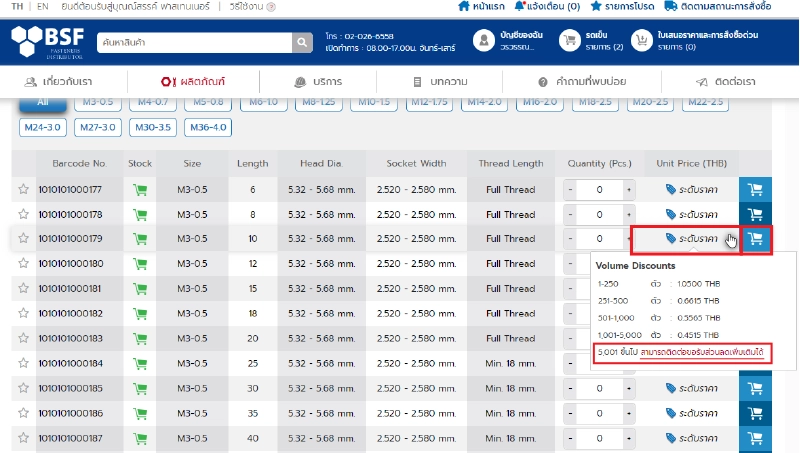Favorite item 1010101000177 with star
The width and height of the screenshot is (800, 453).
coord(23,189)
